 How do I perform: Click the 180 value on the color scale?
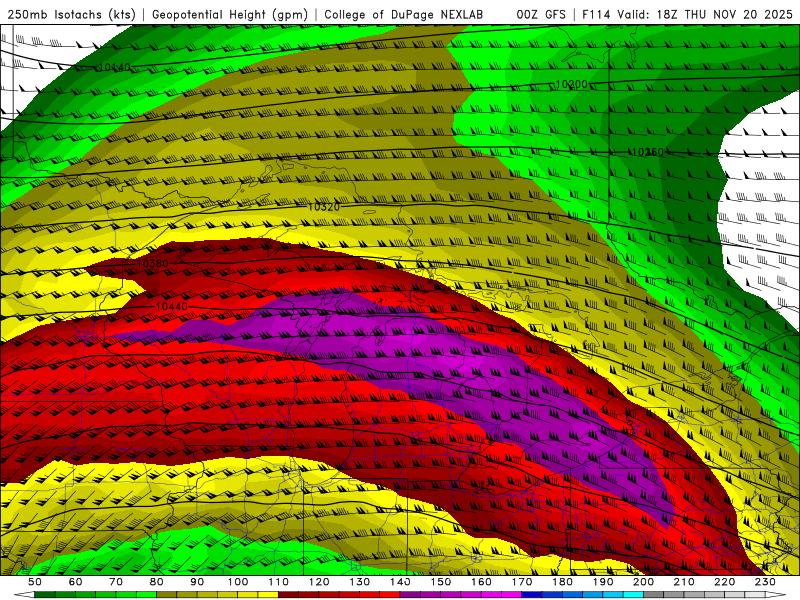562,582
